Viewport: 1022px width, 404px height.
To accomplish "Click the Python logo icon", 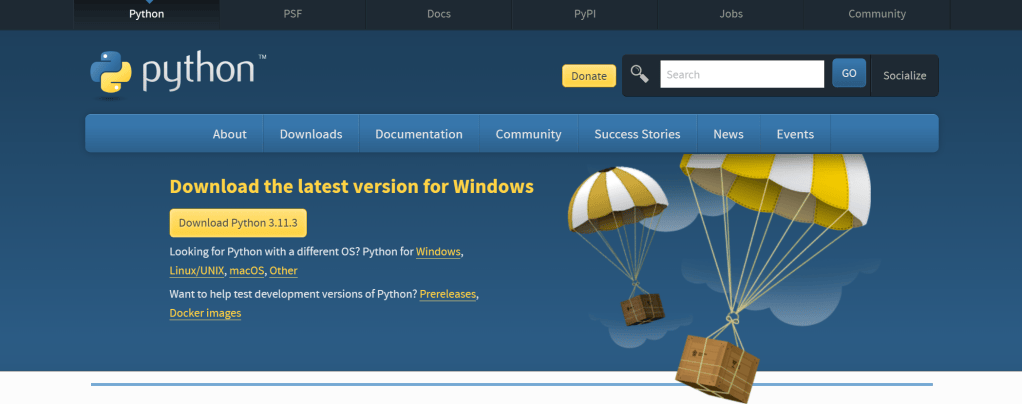I will click(x=111, y=72).
